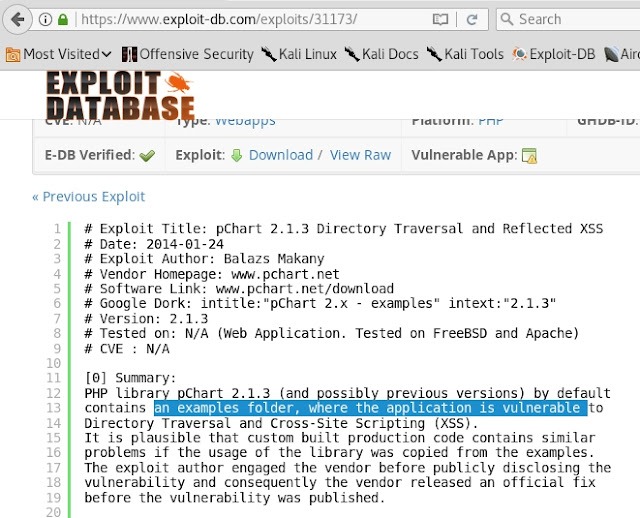640x518 pixels.
Task: Click the Kali Tools bookmark icon
Action: click(x=434, y=54)
